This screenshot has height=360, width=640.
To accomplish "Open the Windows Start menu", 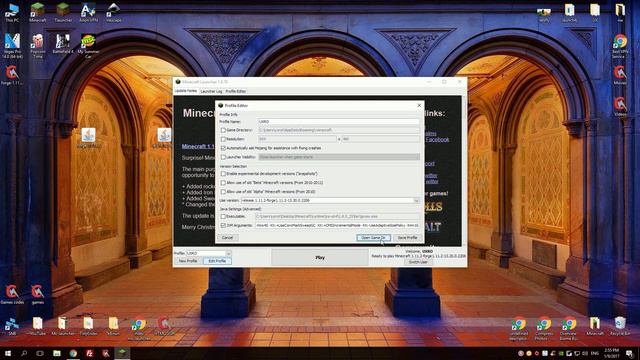I will (8, 353).
